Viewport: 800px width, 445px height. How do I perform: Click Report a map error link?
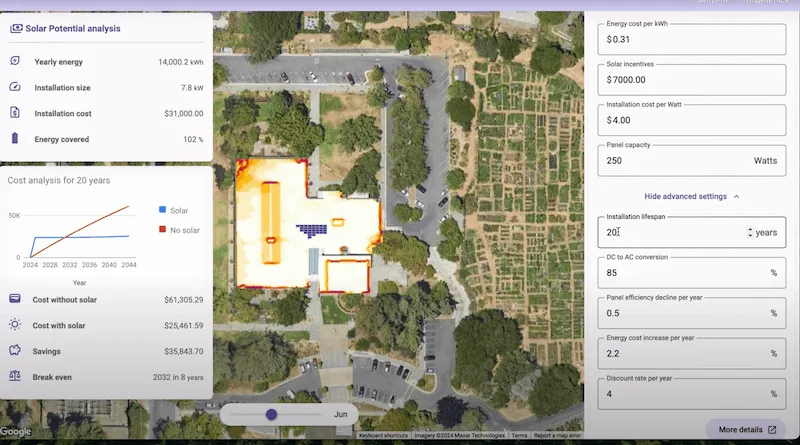click(x=557, y=435)
